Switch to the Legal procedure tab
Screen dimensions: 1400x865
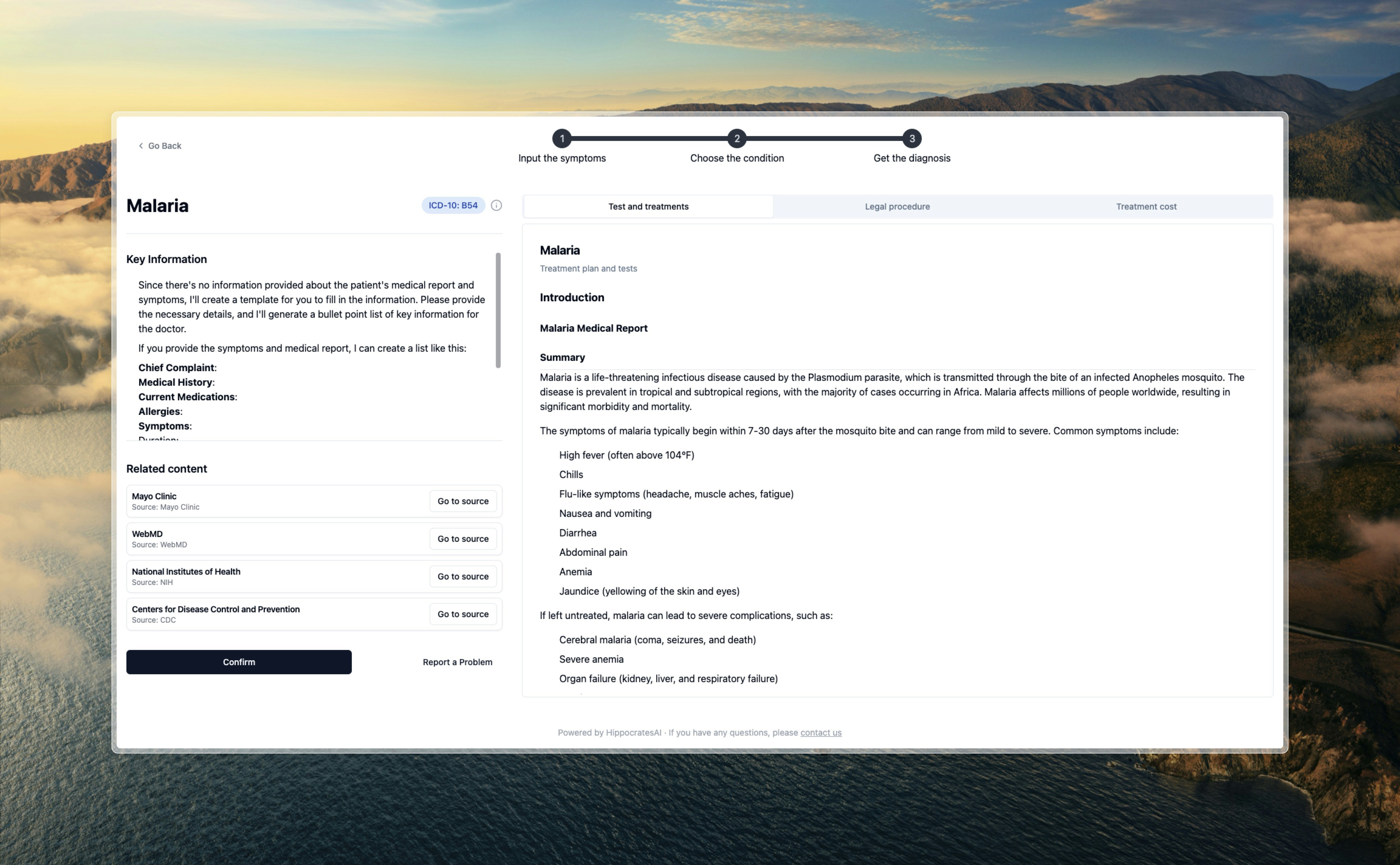(897, 207)
